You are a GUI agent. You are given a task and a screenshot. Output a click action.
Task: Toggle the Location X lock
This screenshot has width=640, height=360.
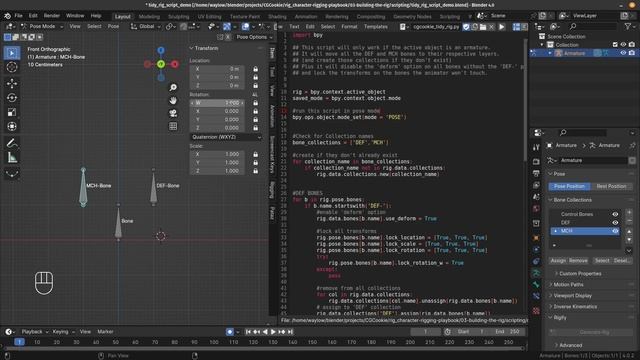tap(256, 69)
